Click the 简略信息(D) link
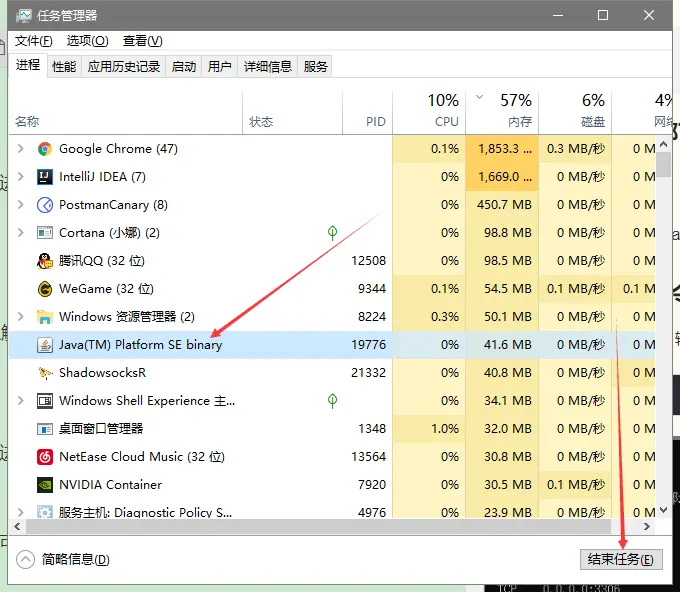 pyautogui.click(x=75, y=559)
